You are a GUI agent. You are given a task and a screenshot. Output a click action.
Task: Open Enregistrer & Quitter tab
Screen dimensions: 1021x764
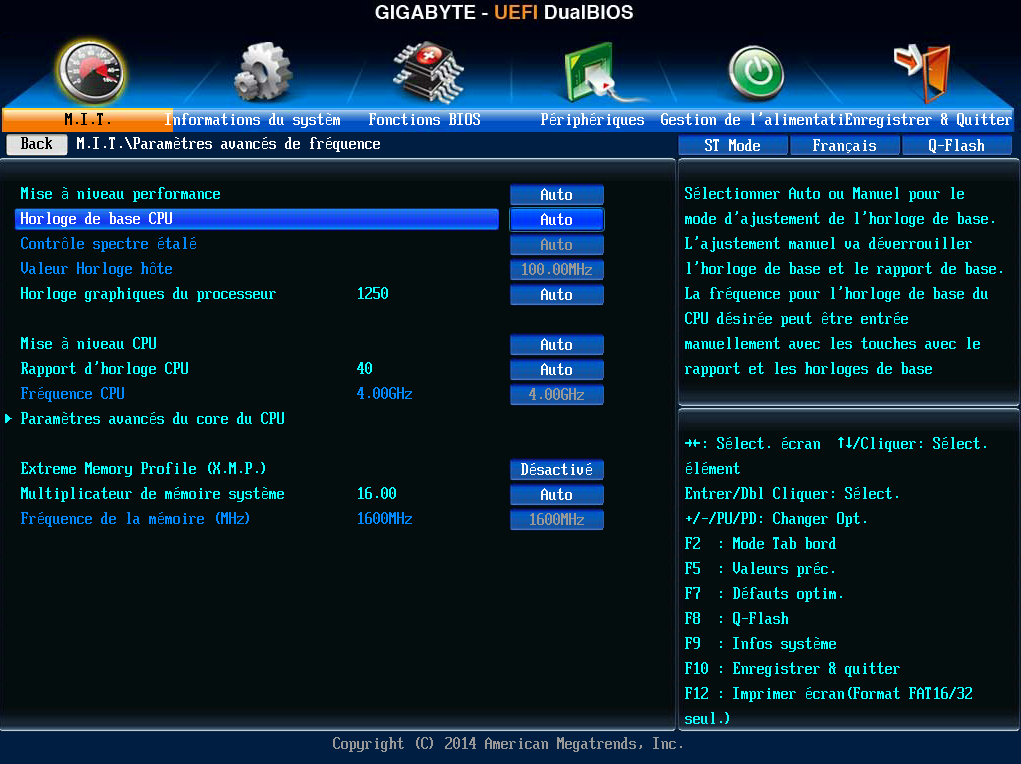[929, 120]
